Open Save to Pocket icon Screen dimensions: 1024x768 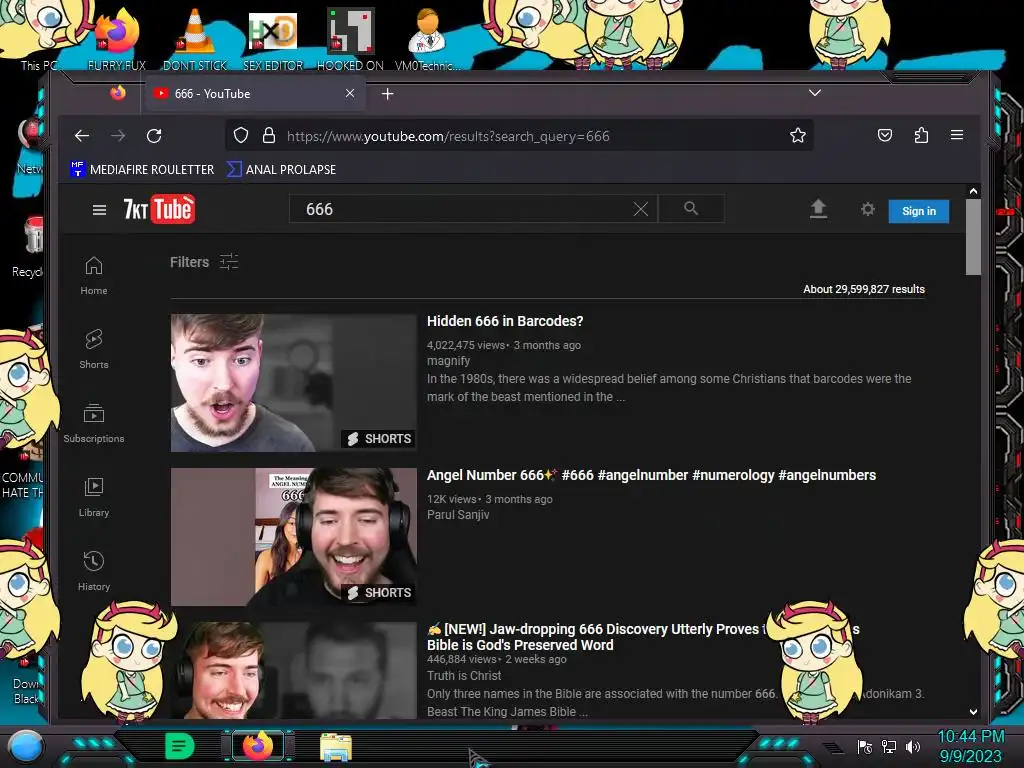[x=885, y=135]
